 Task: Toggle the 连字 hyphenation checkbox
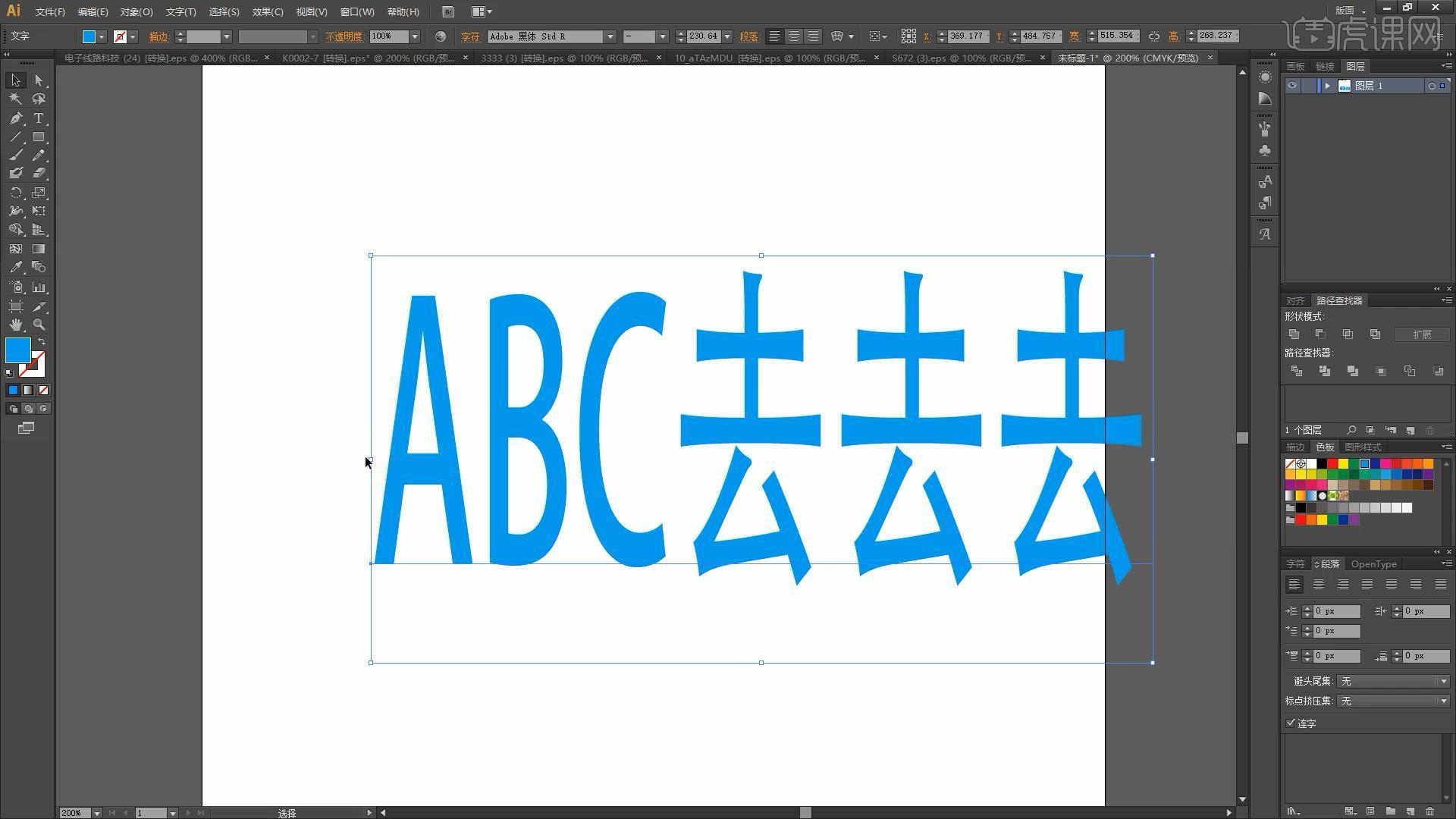[x=1291, y=723]
